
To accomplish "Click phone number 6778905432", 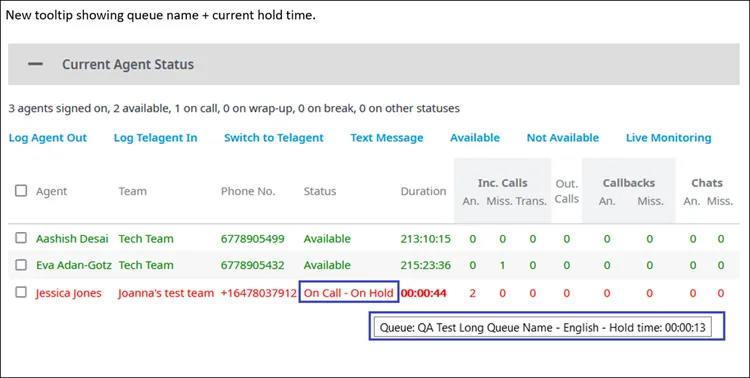I will pos(253,265).
